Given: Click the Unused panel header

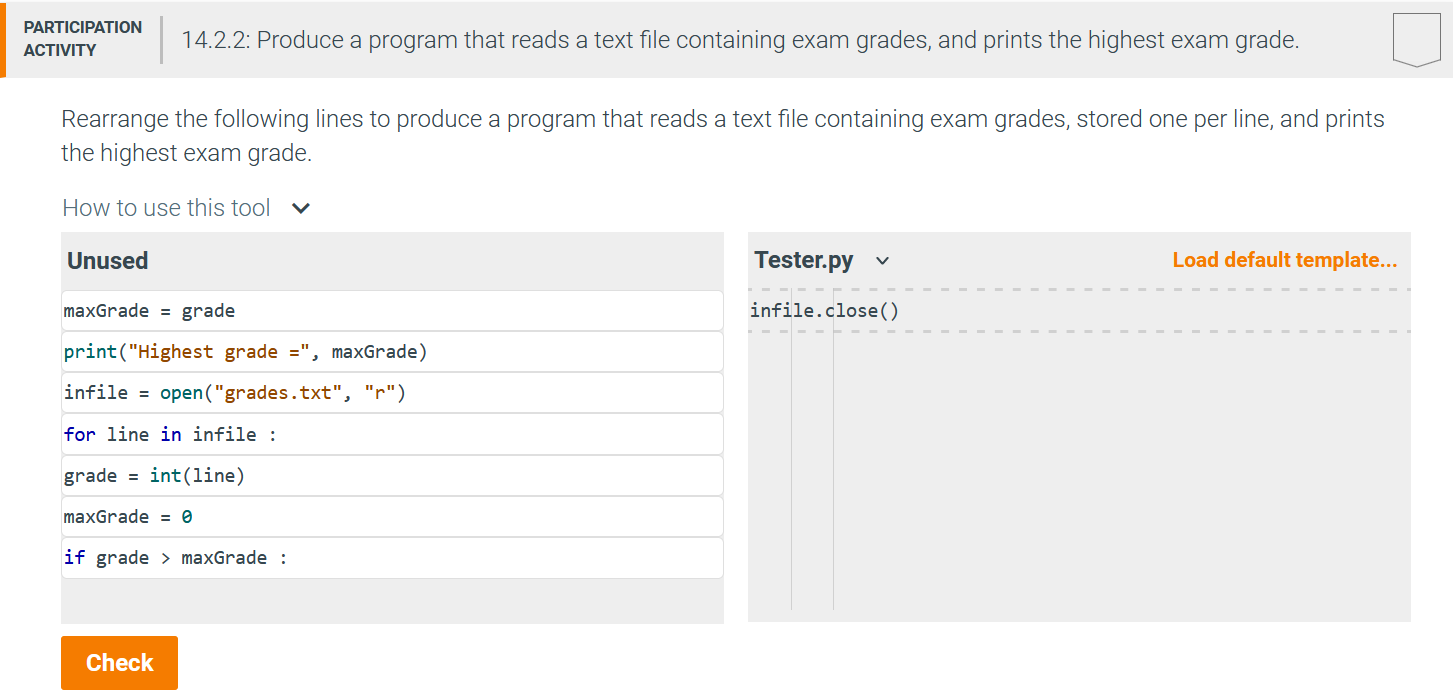Looking at the screenshot, I should [107, 260].
